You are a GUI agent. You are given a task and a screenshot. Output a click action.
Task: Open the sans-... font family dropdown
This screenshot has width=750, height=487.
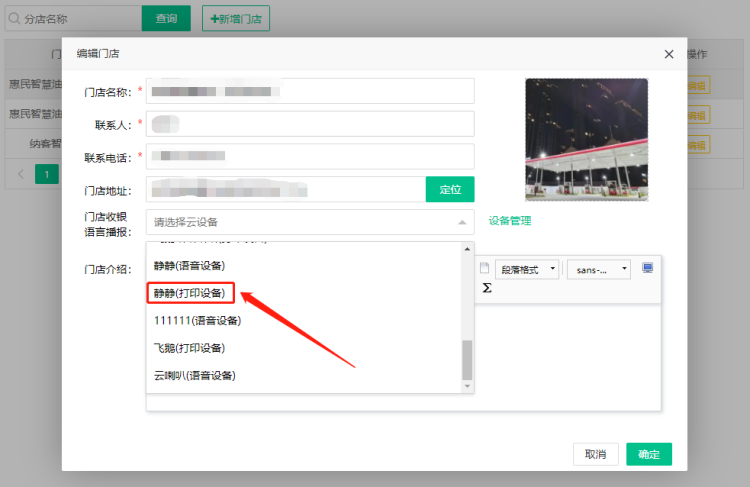pos(599,270)
